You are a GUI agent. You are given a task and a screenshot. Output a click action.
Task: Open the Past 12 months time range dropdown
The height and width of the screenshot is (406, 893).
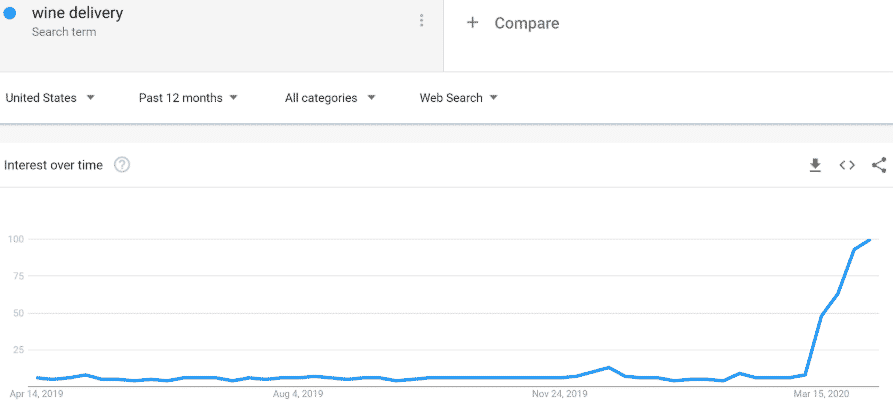point(189,98)
